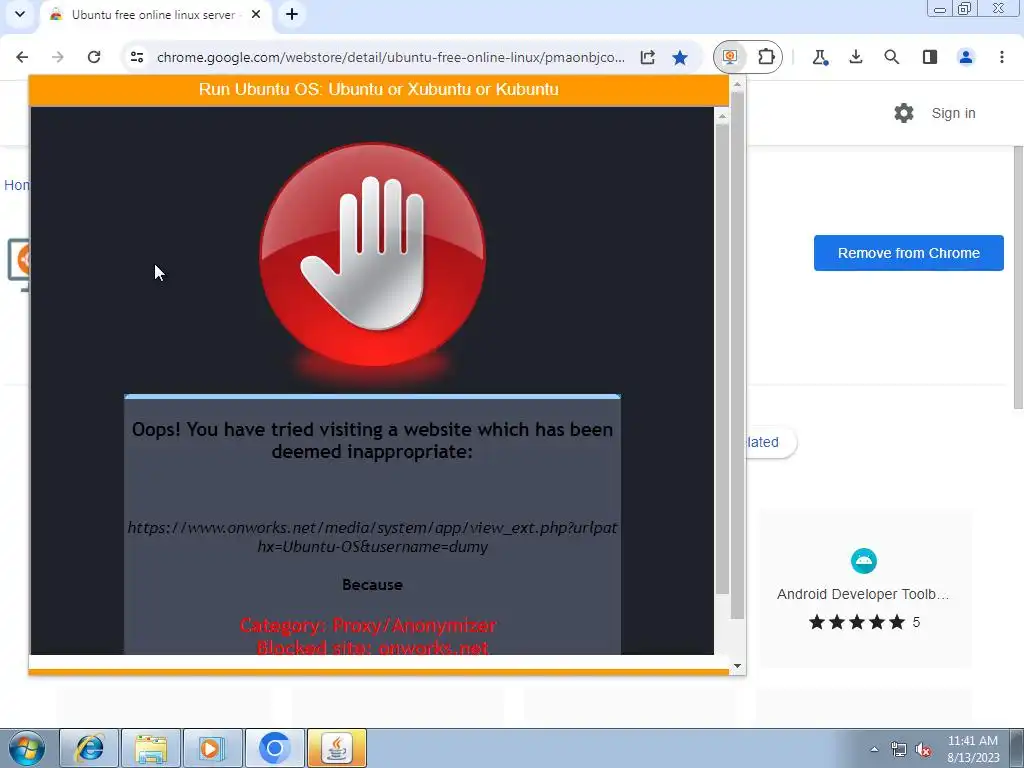1024x768 pixels.
Task: Open the Chrome profile avatar
Action: click(966, 57)
